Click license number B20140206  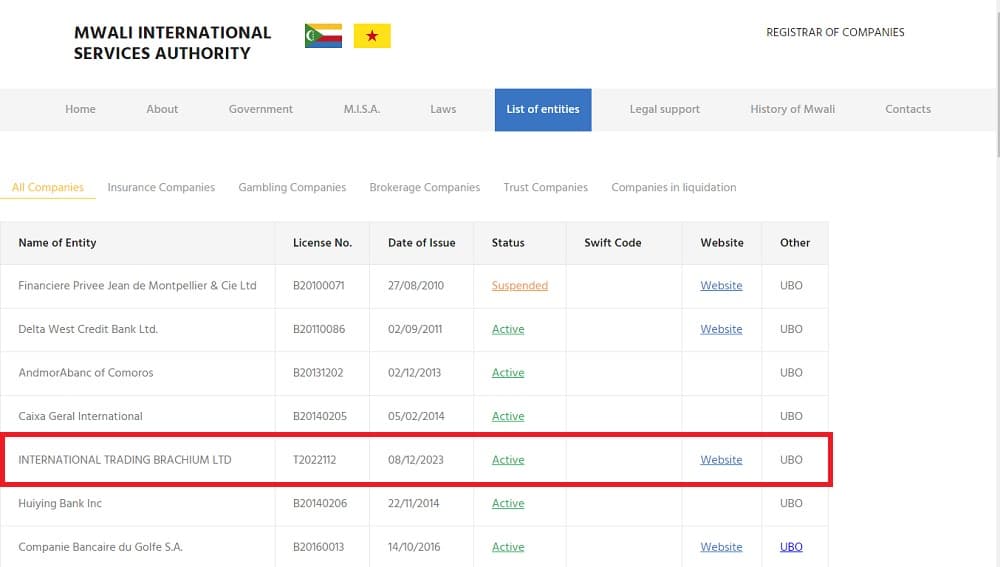[x=320, y=503]
